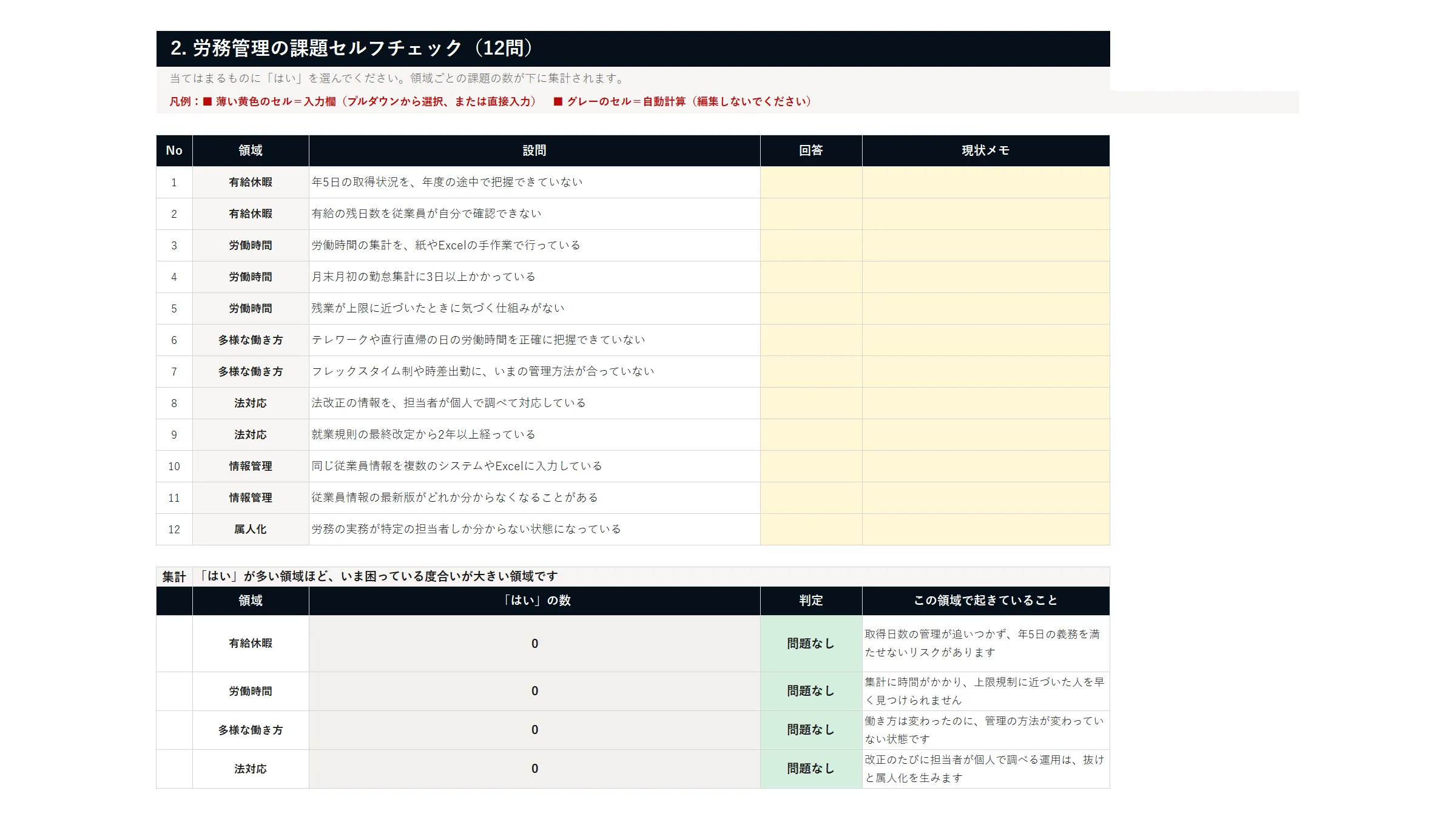
Task: Click the question 従業員情報の最新版がどれか分からなくなることがある
Action: 455,497
